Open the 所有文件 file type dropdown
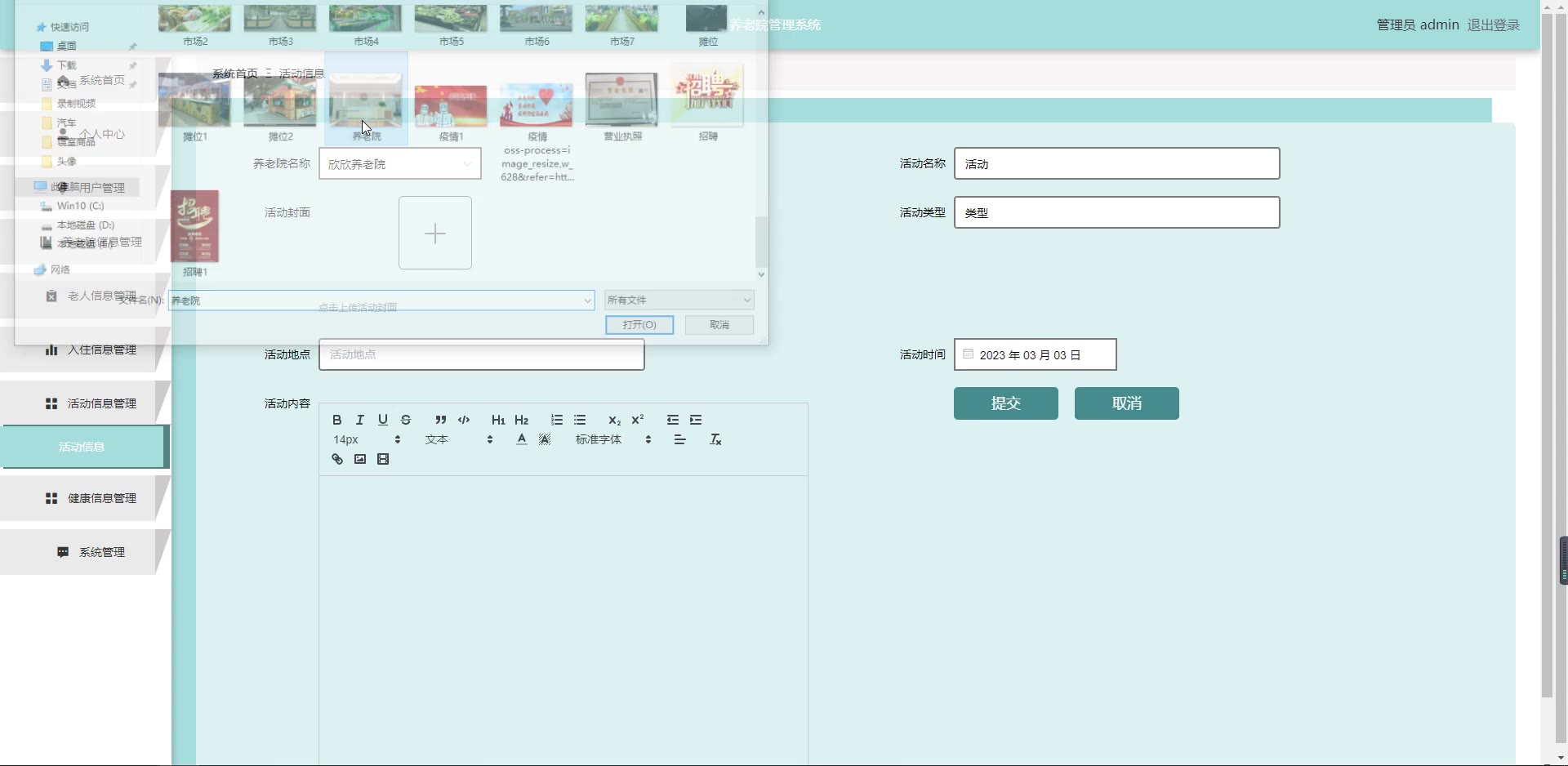1568x766 pixels. [679, 301]
